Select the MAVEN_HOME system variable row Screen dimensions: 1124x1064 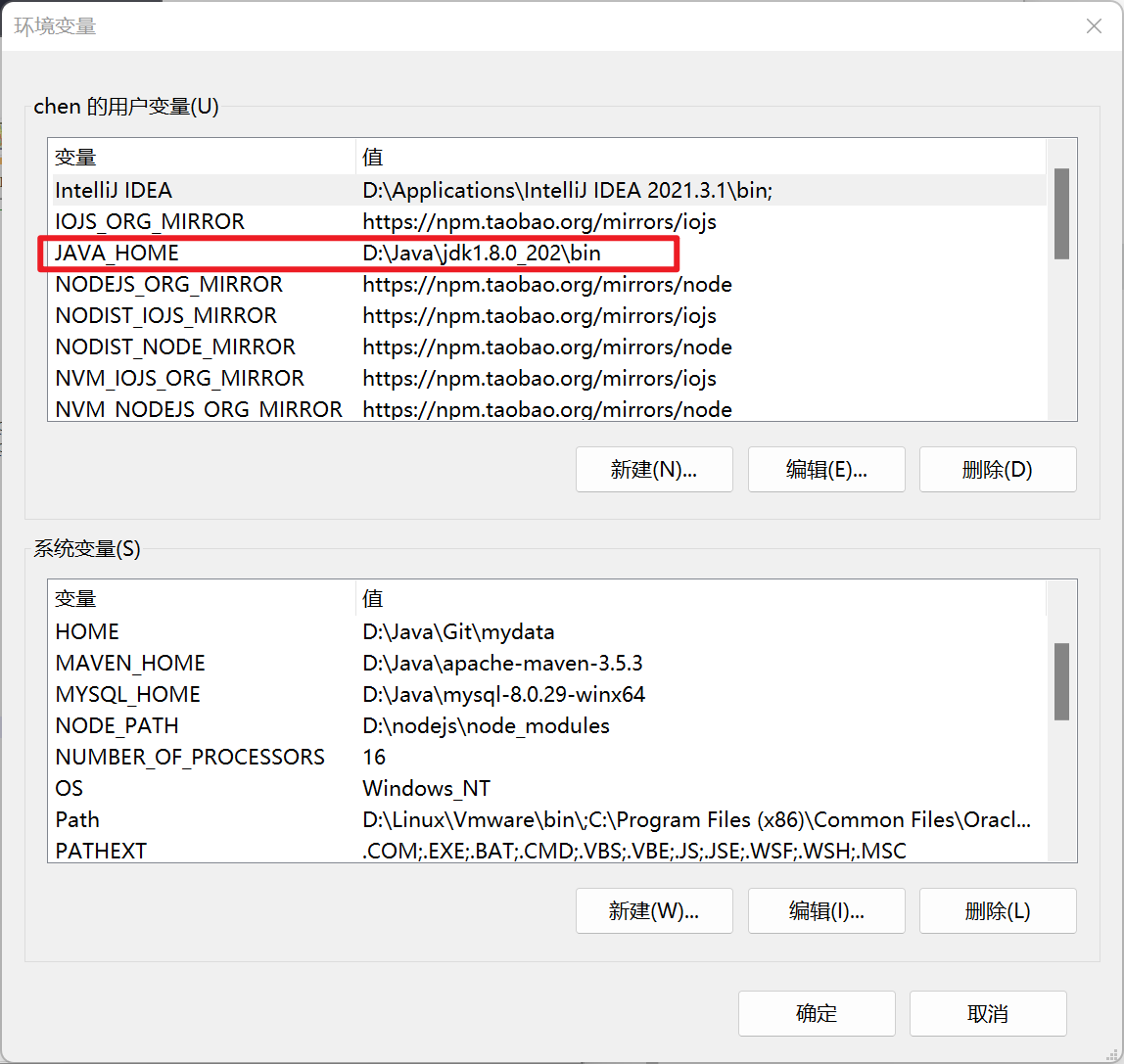[549, 663]
